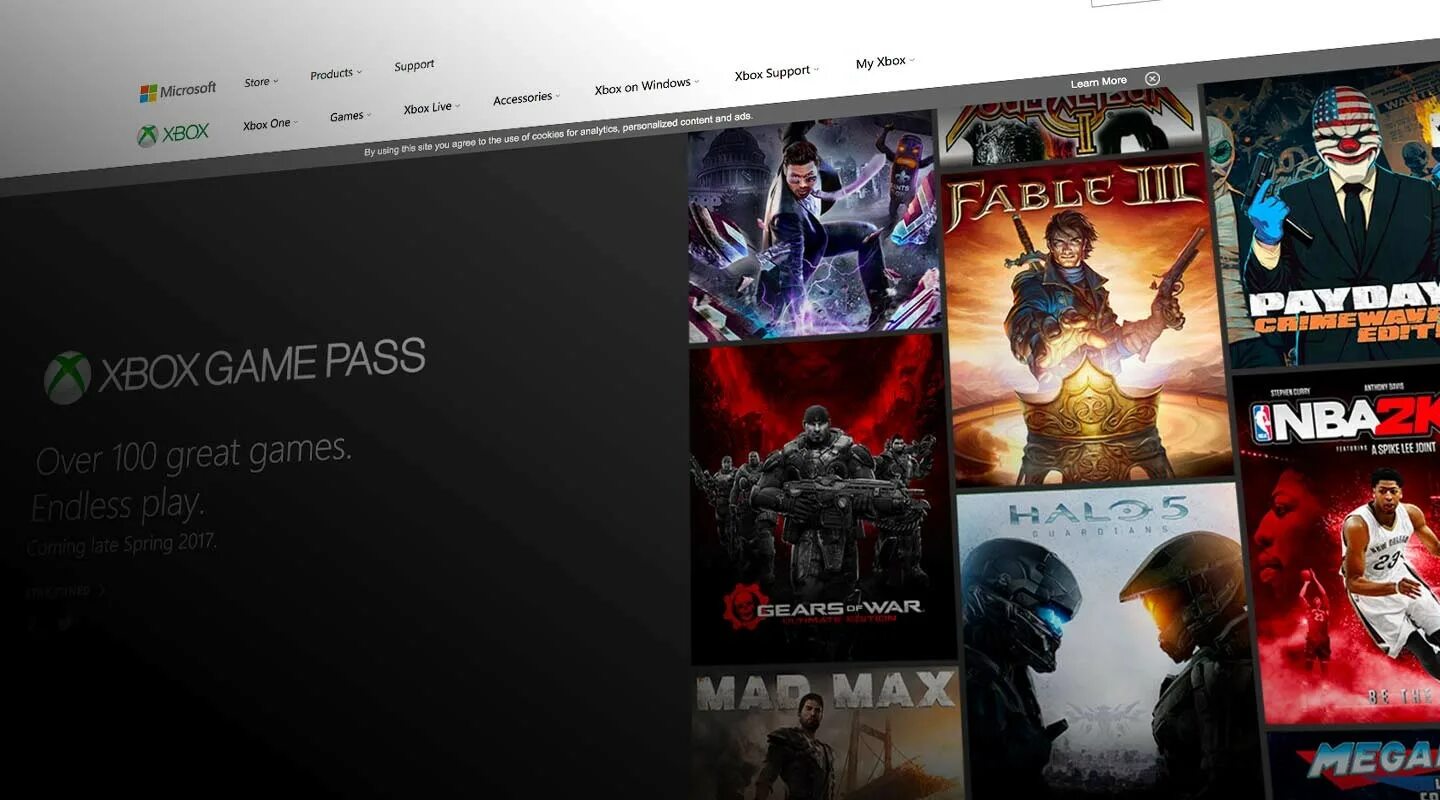Image resolution: width=1440 pixels, height=800 pixels.
Task: Expand the Store dropdown menu
Action: point(261,82)
